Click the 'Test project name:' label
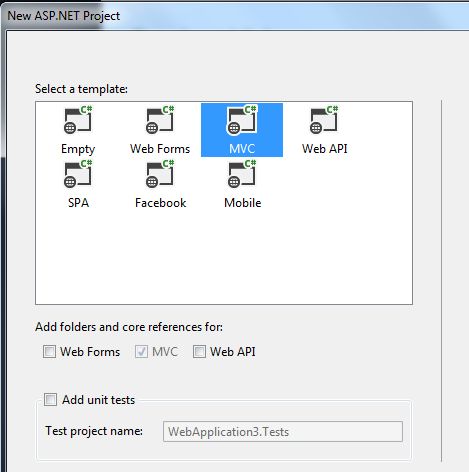 tap(94, 431)
